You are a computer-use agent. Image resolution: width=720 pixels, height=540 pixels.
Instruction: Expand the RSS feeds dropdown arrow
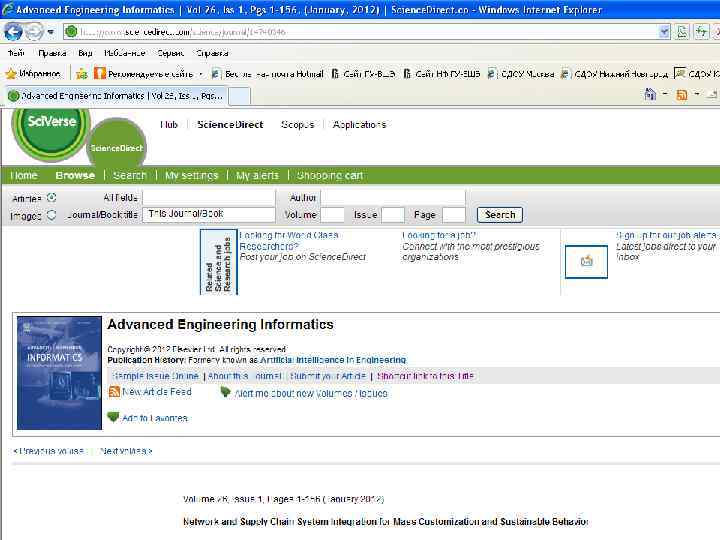(x=697, y=94)
